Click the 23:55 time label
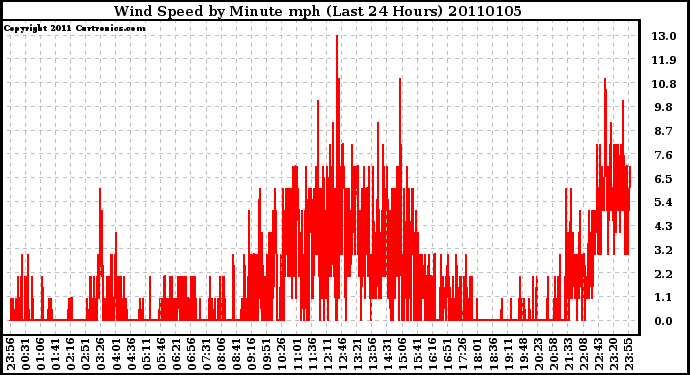 pyautogui.click(x=630, y=355)
